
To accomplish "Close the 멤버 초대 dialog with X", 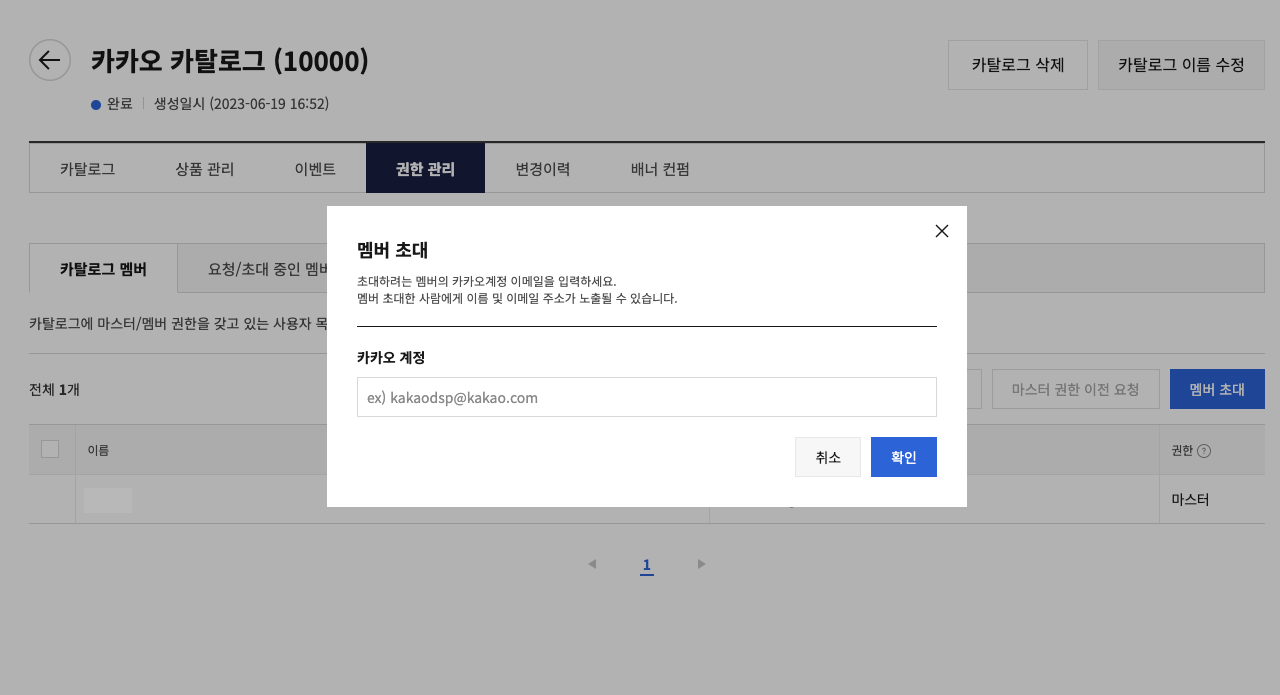I will pyautogui.click(x=941, y=231).
